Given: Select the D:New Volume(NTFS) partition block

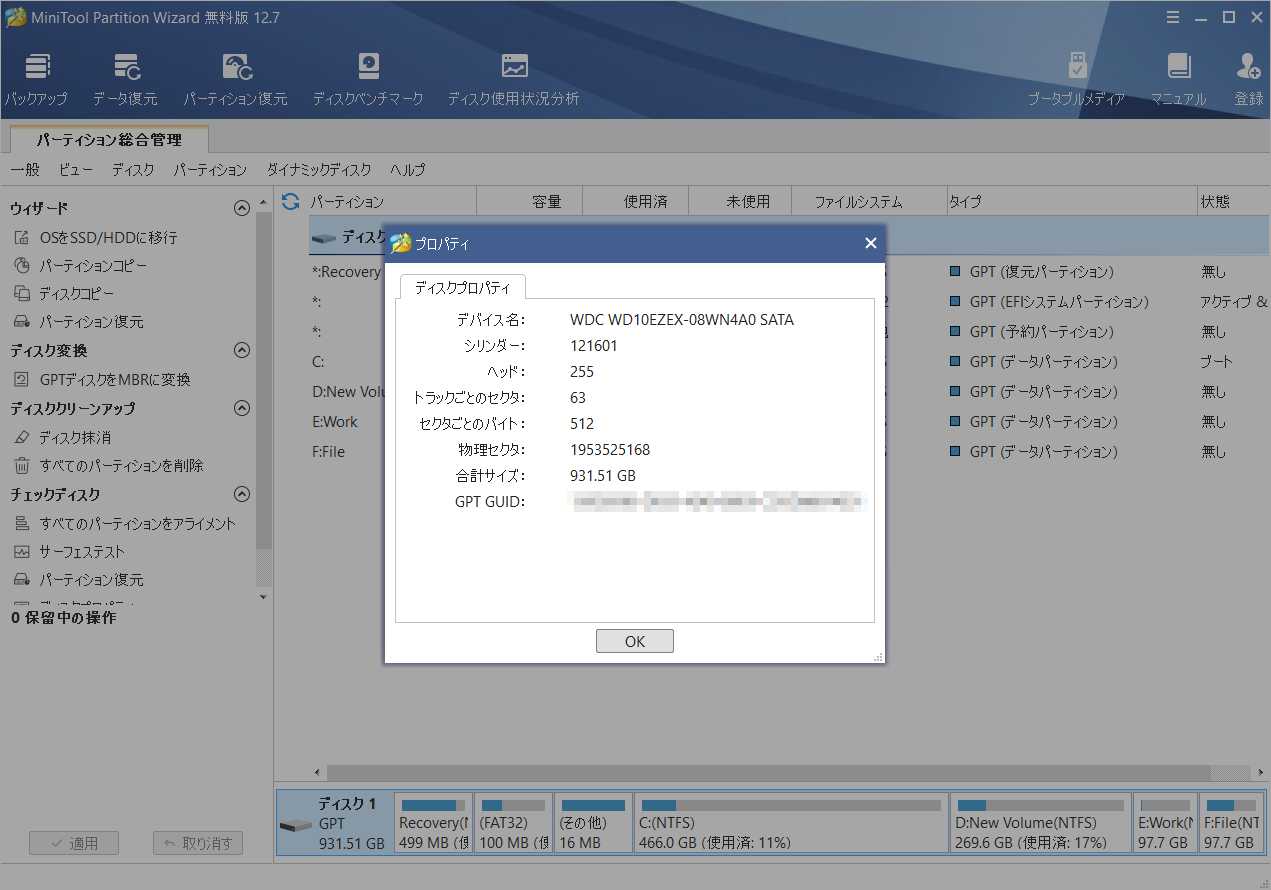Looking at the screenshot, I should 1040,823.
